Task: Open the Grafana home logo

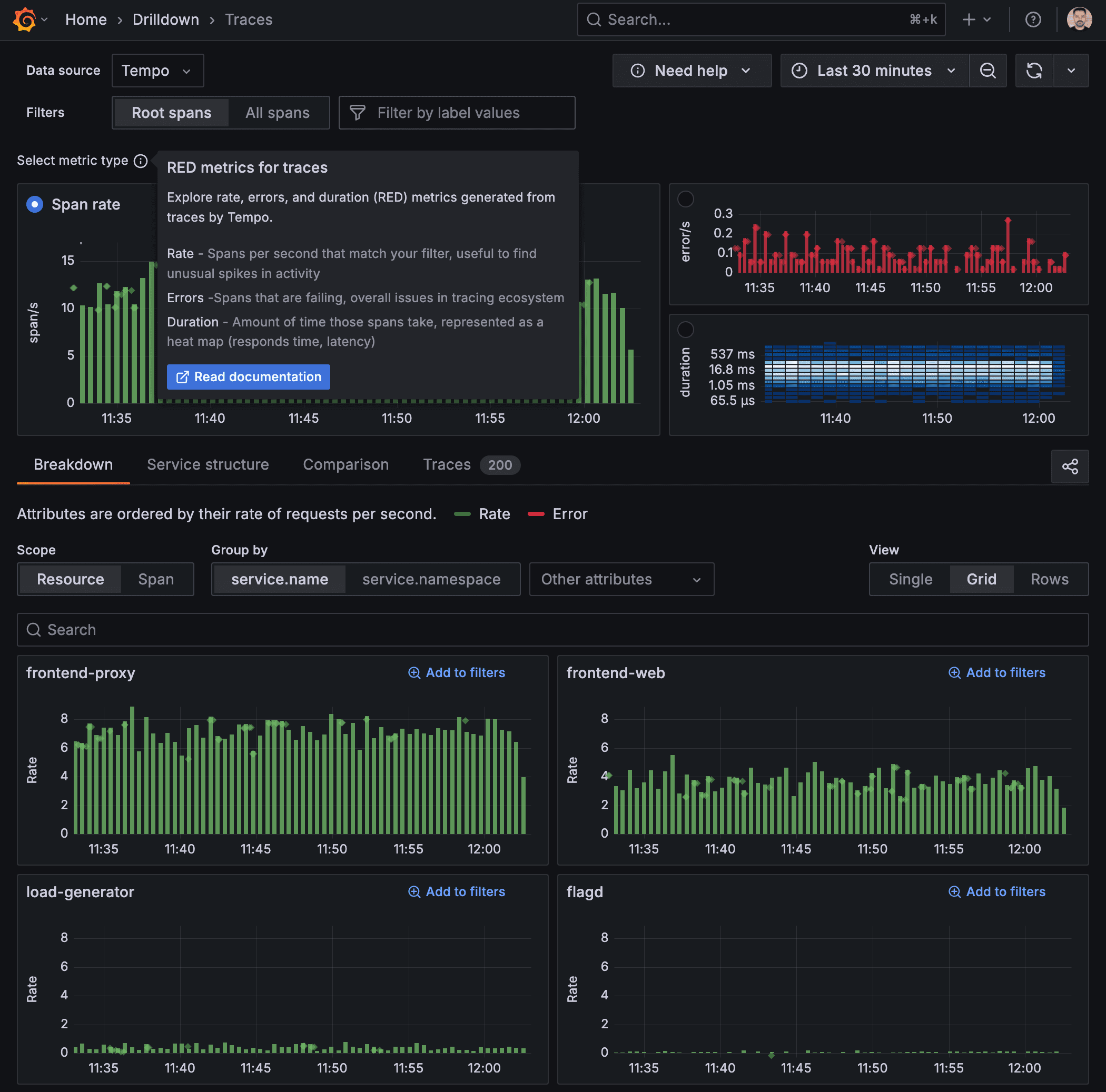Action: coord(24,19)
